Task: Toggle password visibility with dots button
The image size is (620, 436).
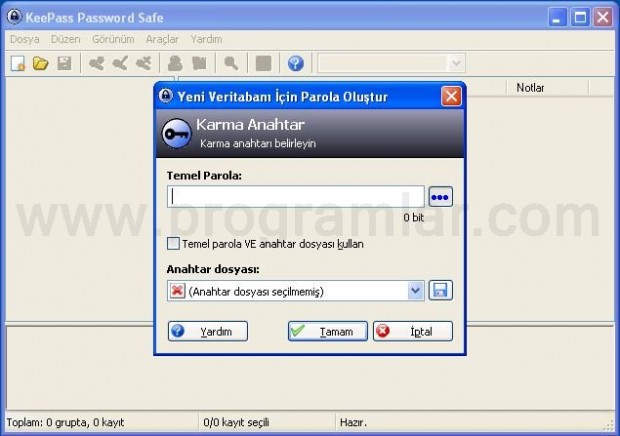Action: click(x=440, y=197)
